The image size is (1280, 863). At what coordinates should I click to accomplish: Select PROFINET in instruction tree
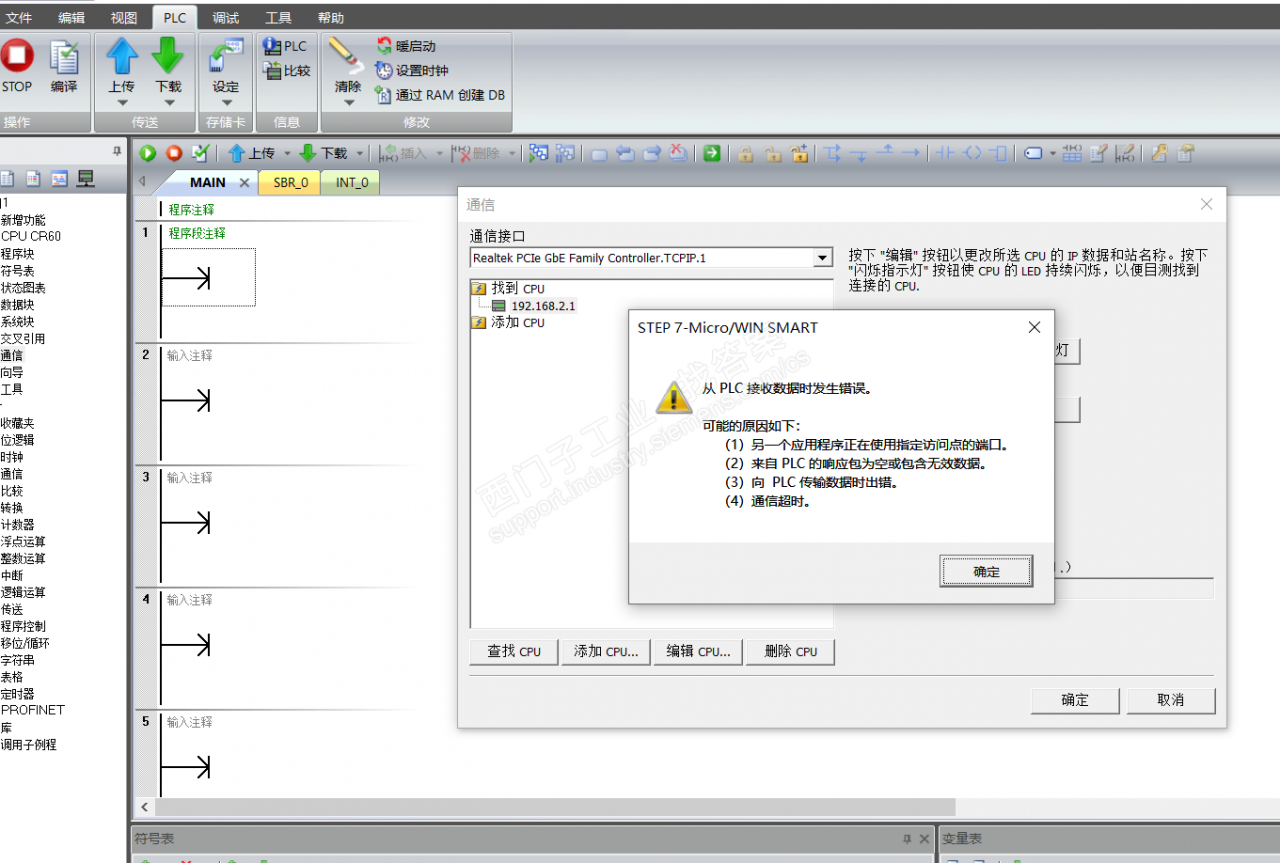[32, 710]
